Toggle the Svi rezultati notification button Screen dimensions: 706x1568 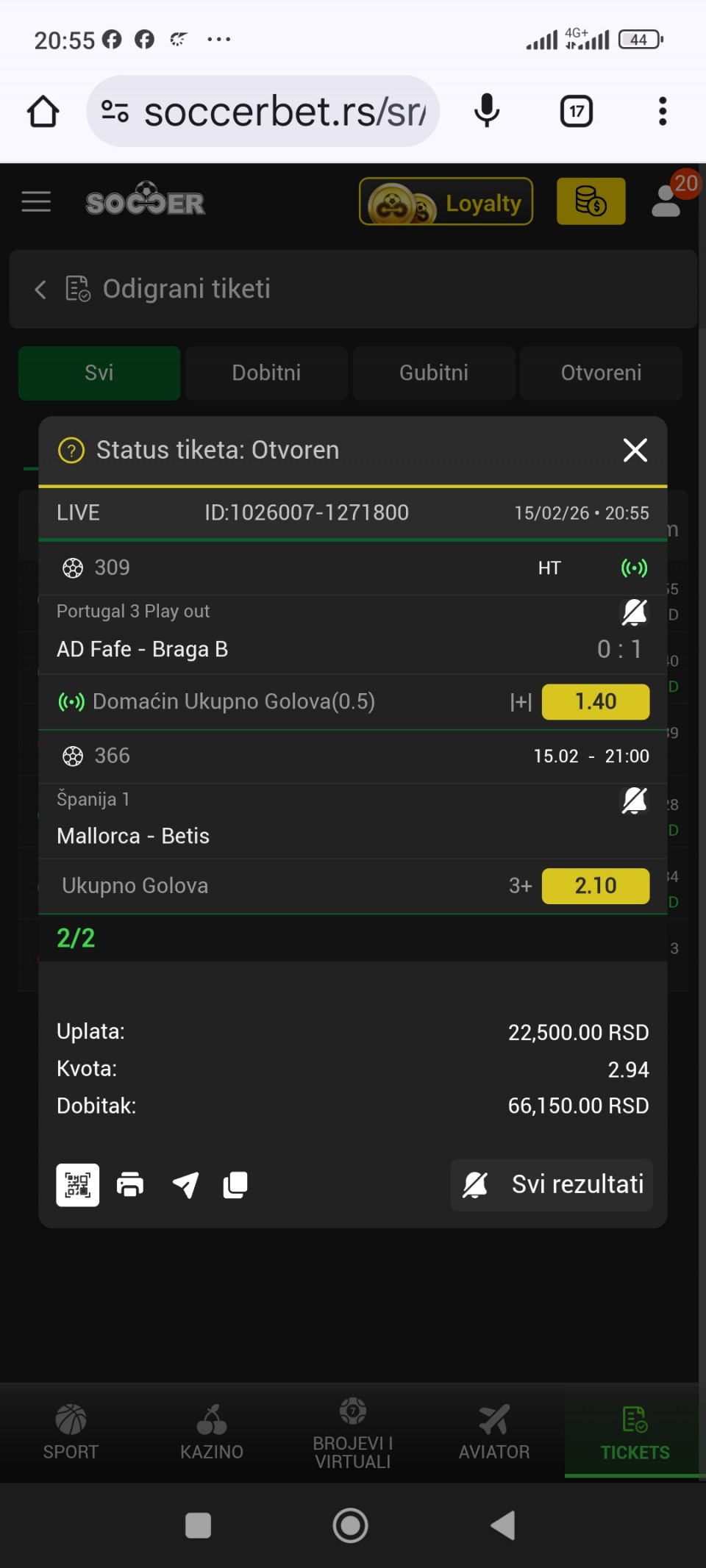point(552,1184)
